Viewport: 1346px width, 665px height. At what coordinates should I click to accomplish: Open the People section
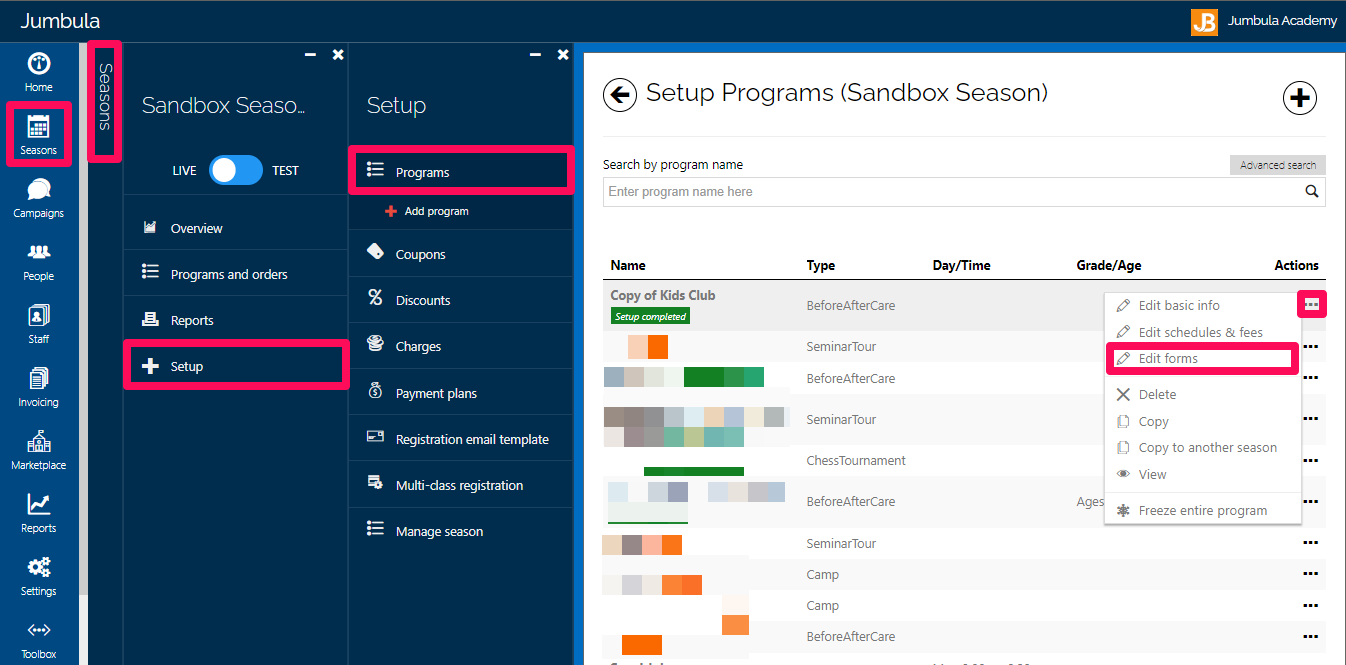(x=39, y=262)
